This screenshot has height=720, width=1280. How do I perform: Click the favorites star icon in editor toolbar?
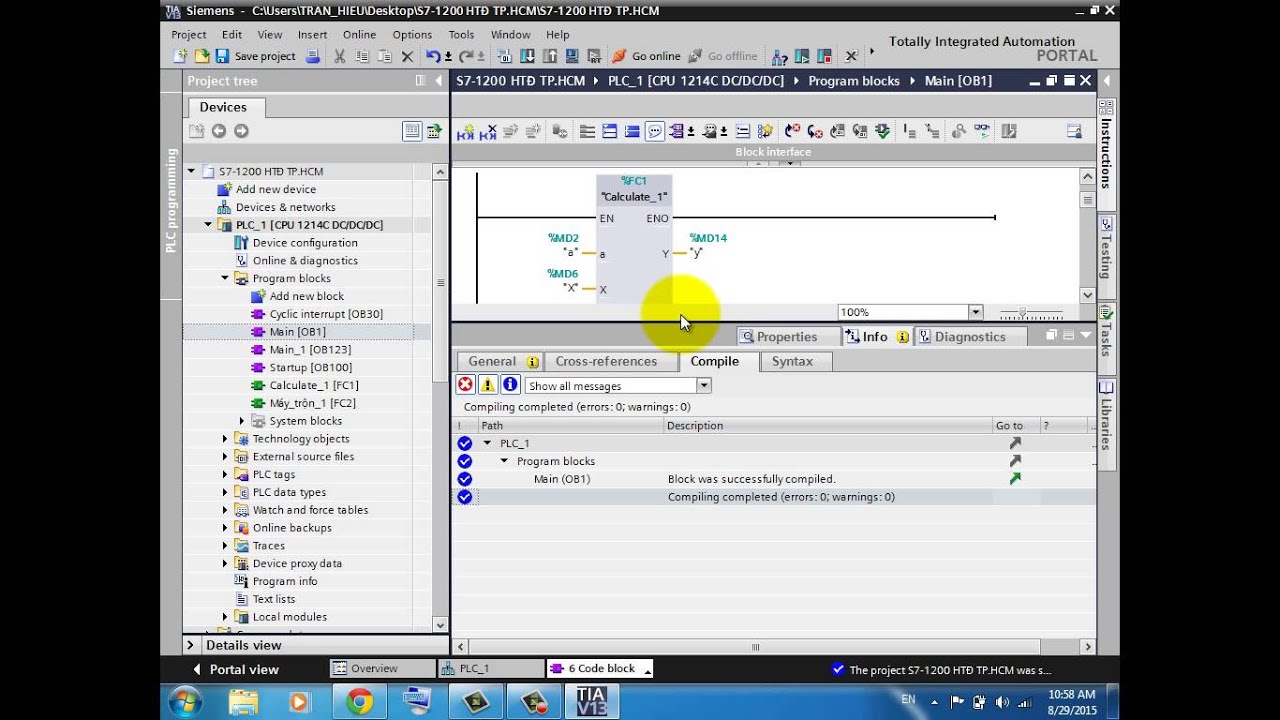(x=766, y=131)
